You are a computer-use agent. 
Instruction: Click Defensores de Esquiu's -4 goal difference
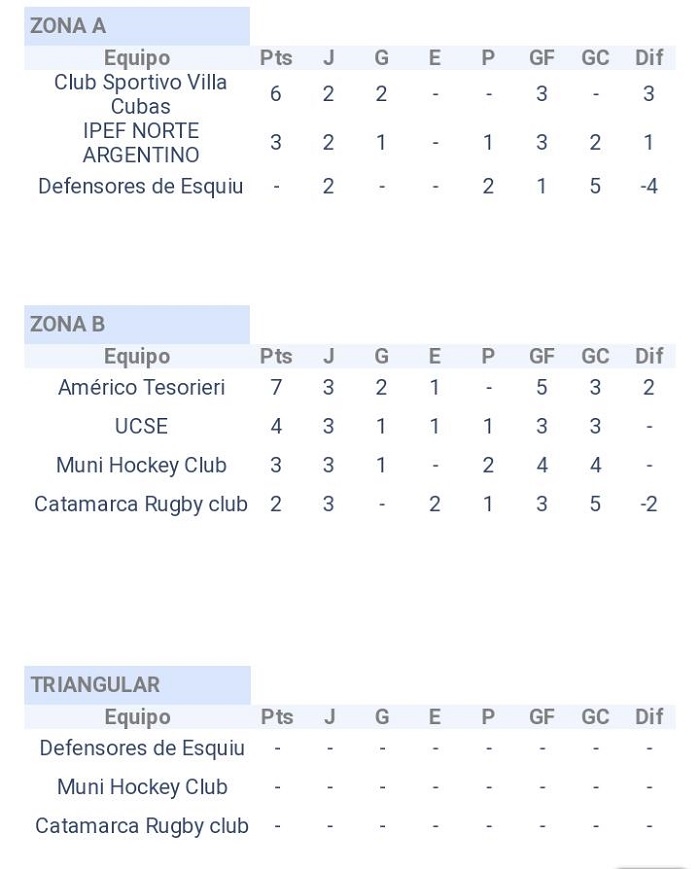[649, 186]
